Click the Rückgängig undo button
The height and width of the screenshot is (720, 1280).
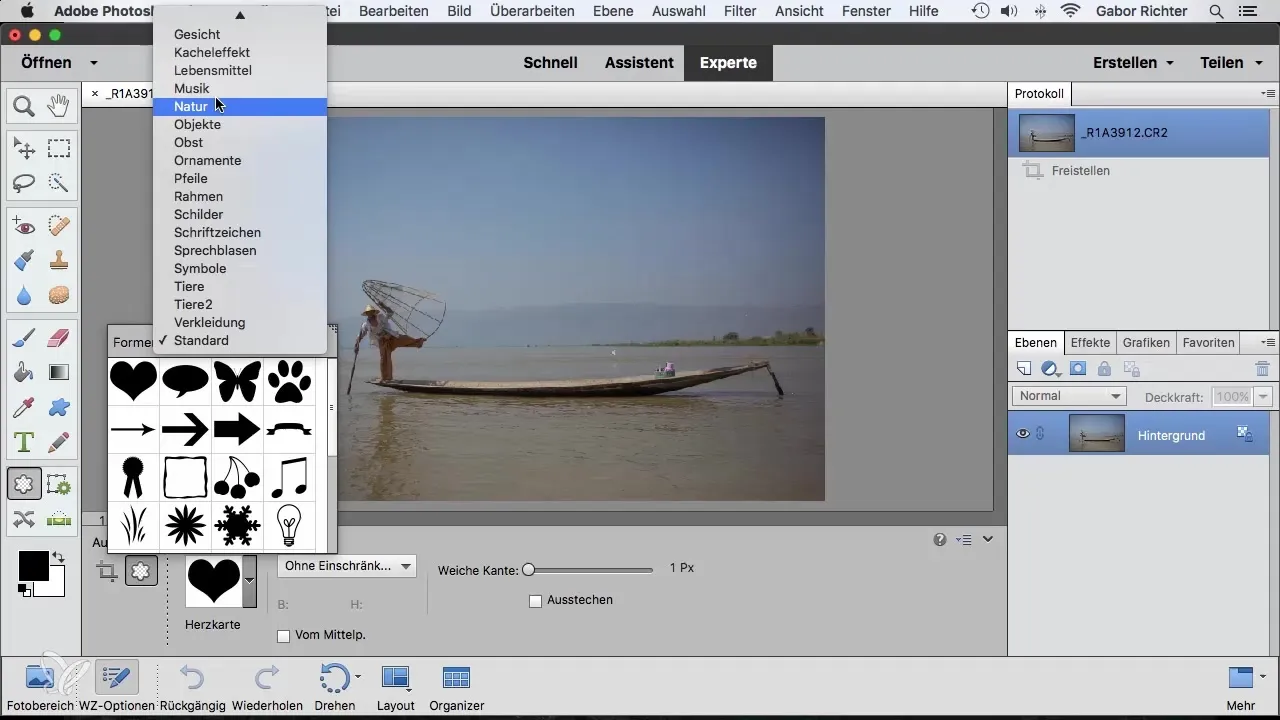tap(192, 686)
